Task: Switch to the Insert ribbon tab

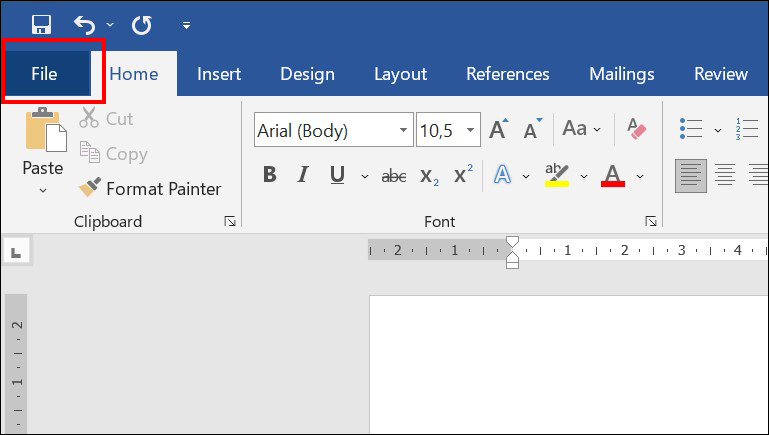Action: tap(219, 74)
